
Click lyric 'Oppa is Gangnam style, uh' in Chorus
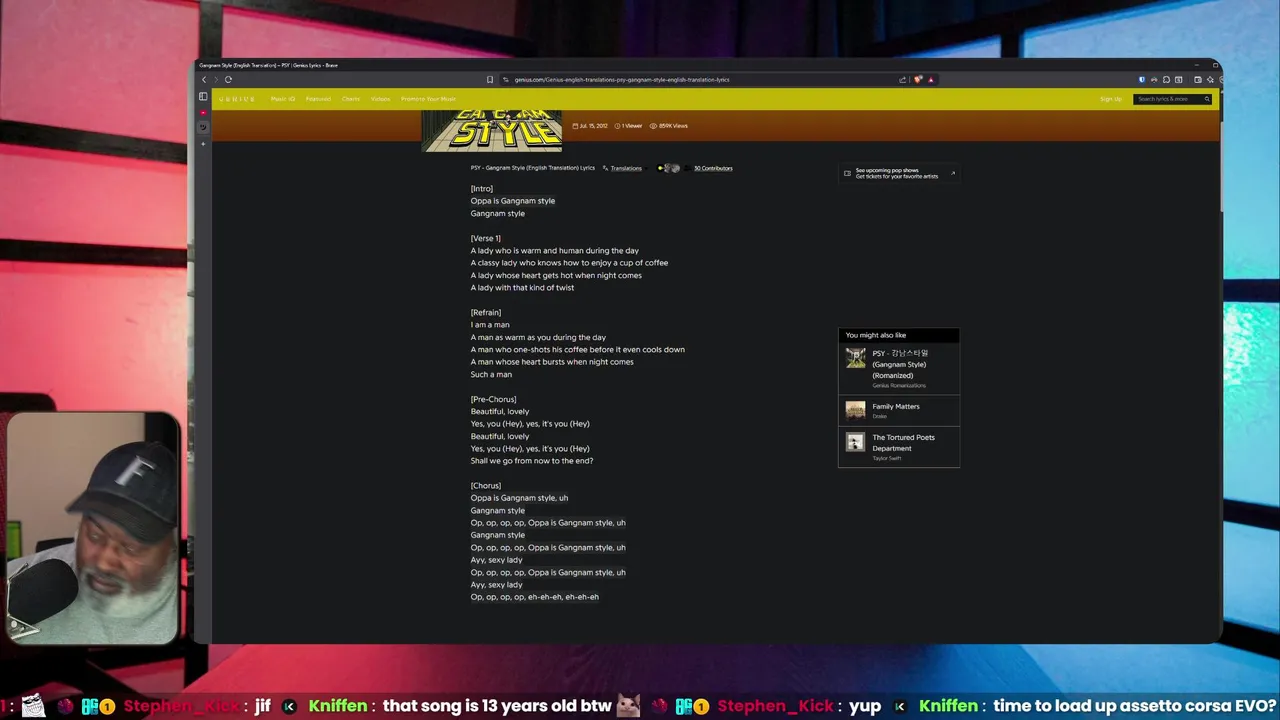click(x=519, y=498)
